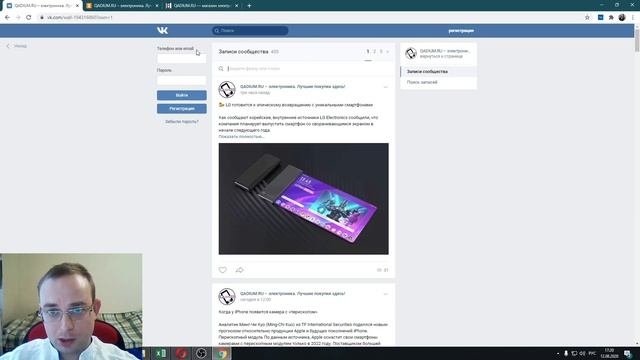640x360 pixels.
Task: Click the password input field
Action: [x=182, y=80]
